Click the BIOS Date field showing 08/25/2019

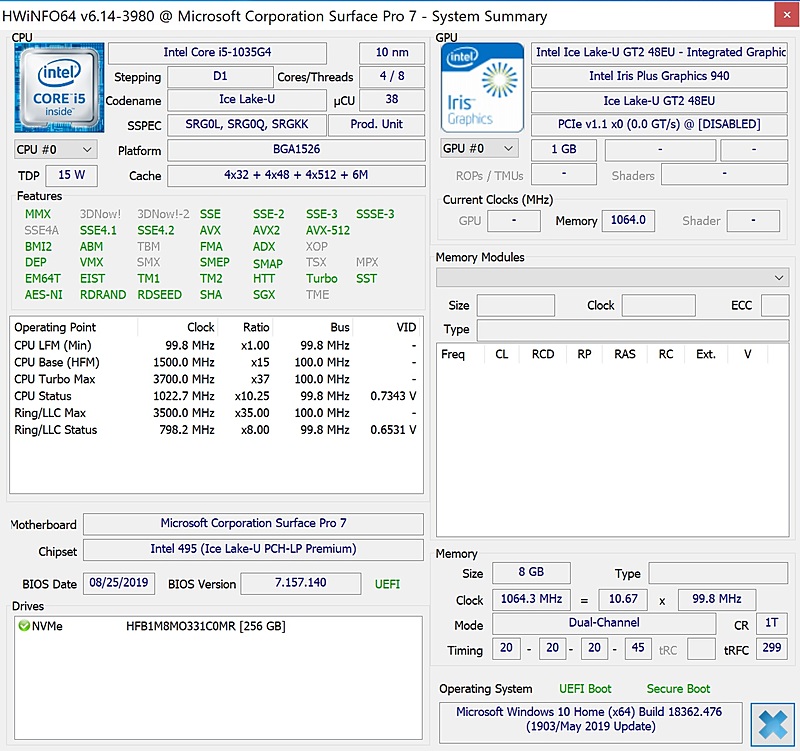[118, 583]
